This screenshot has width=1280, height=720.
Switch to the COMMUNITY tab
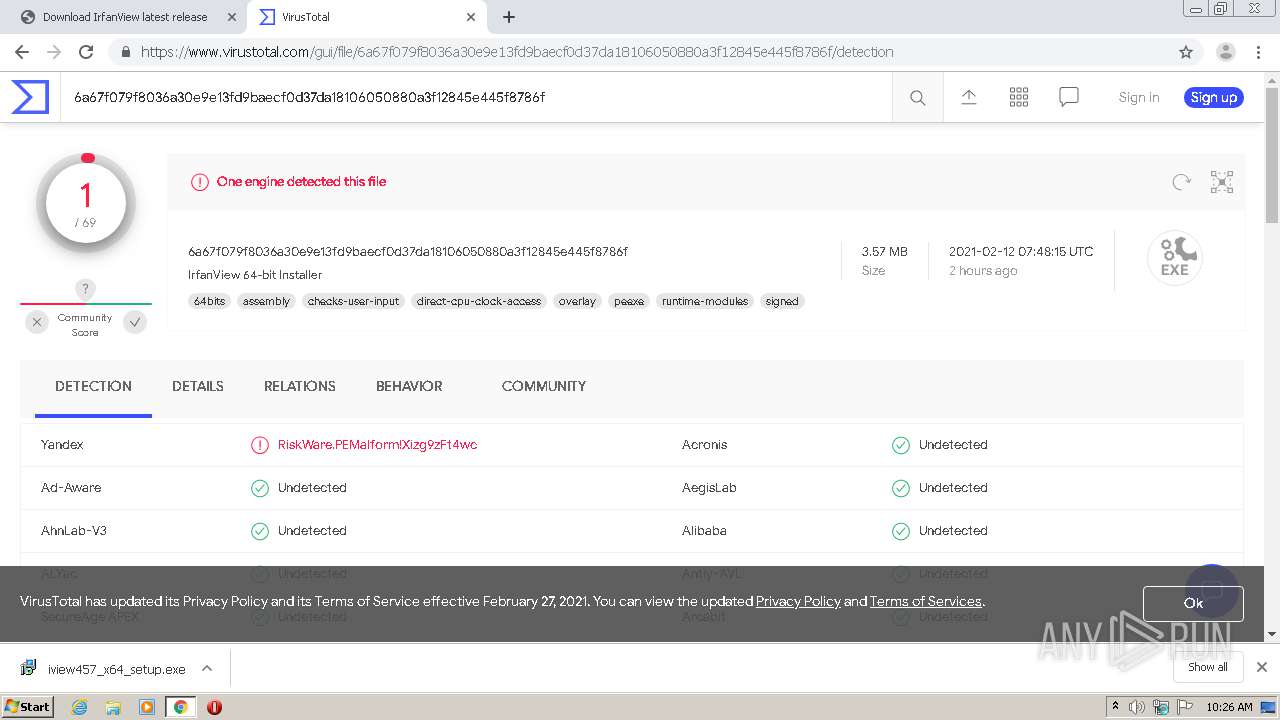tap(544, 386)
